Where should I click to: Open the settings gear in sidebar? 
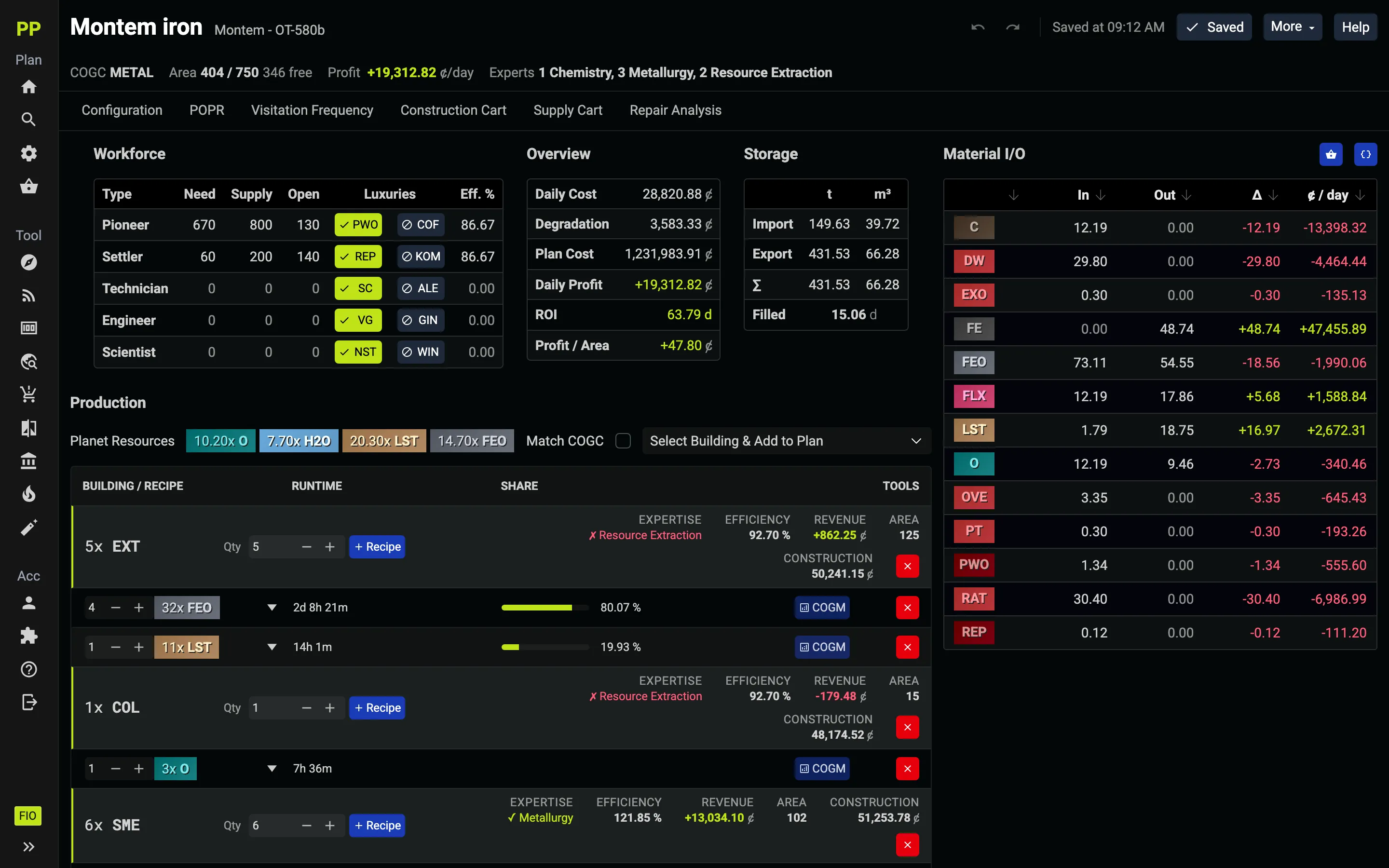tap(29, 153)
